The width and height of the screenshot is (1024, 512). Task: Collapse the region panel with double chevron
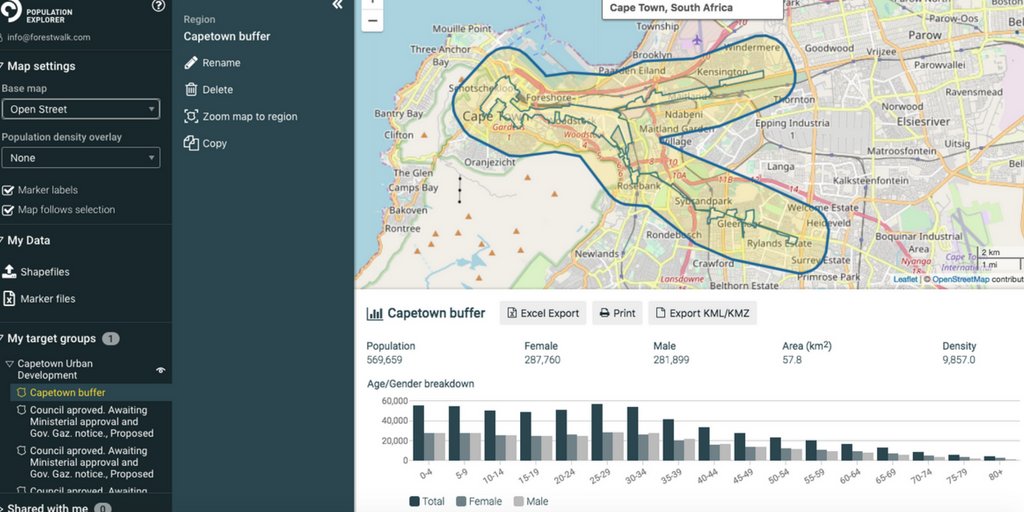pos(337,5)
